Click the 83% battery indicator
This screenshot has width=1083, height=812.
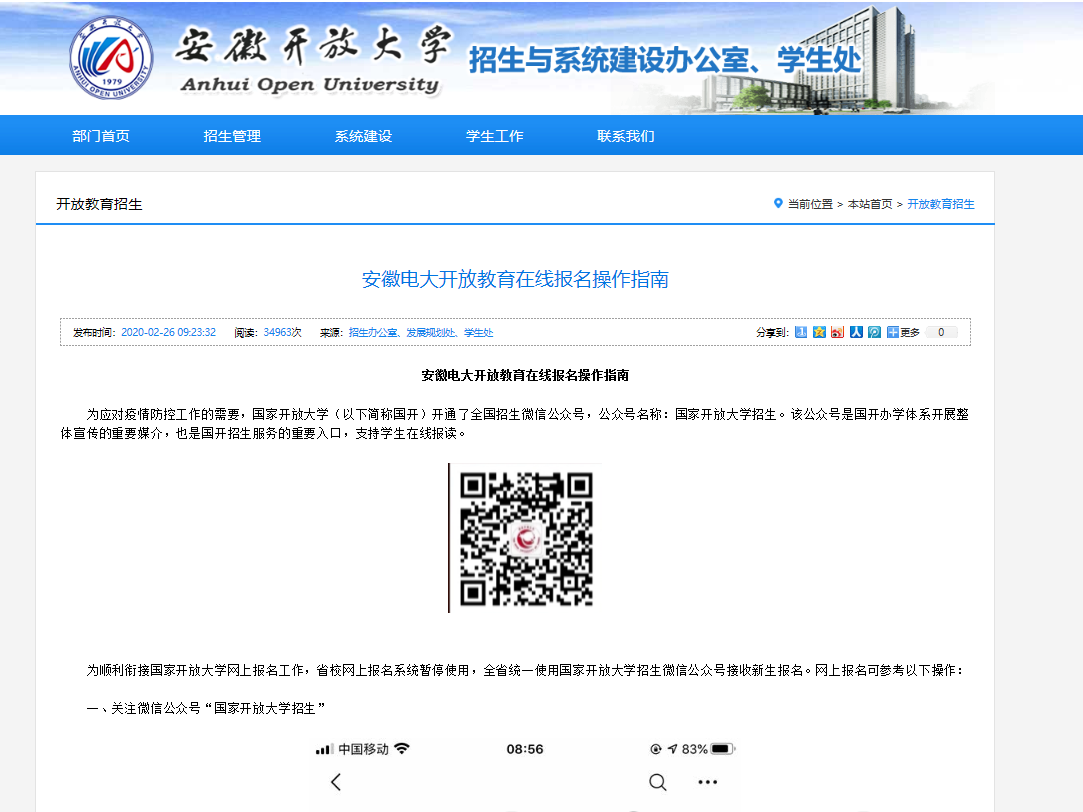708,748
